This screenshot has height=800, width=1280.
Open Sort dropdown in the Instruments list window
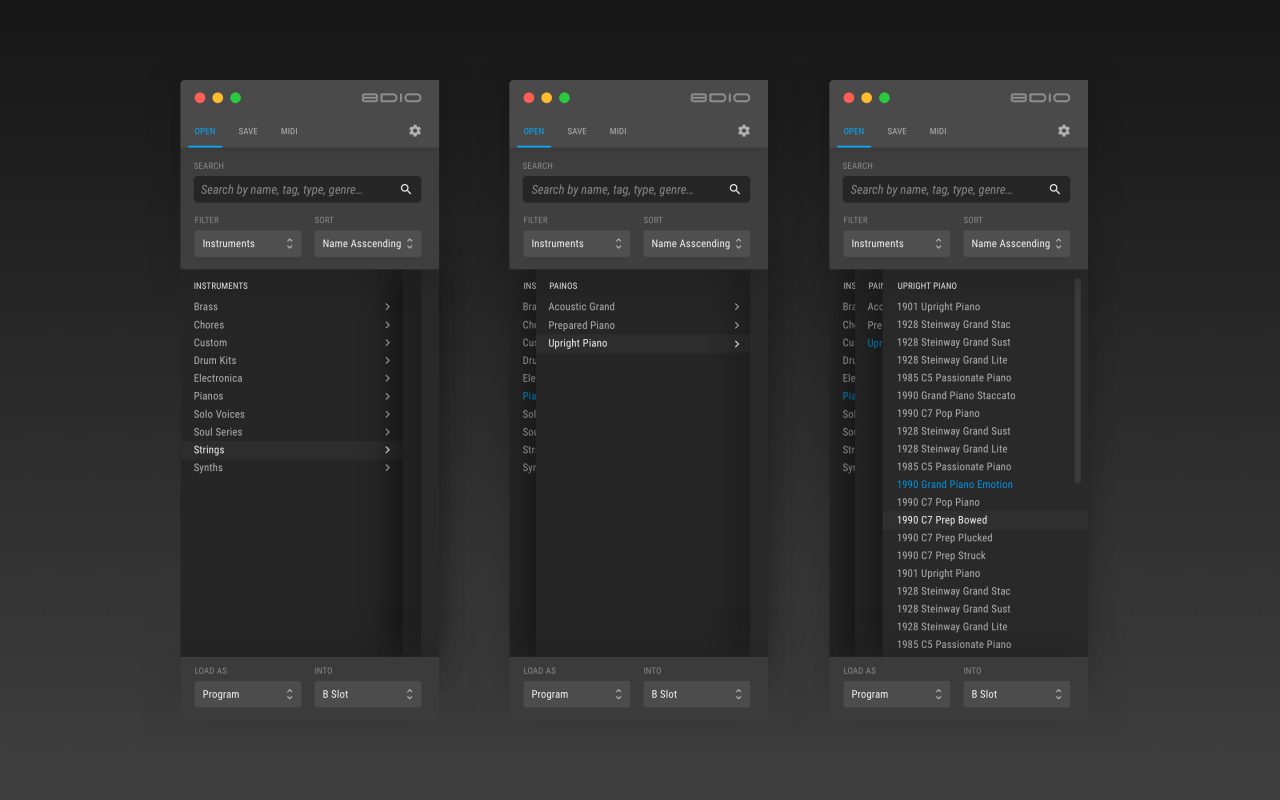point(367,244)
